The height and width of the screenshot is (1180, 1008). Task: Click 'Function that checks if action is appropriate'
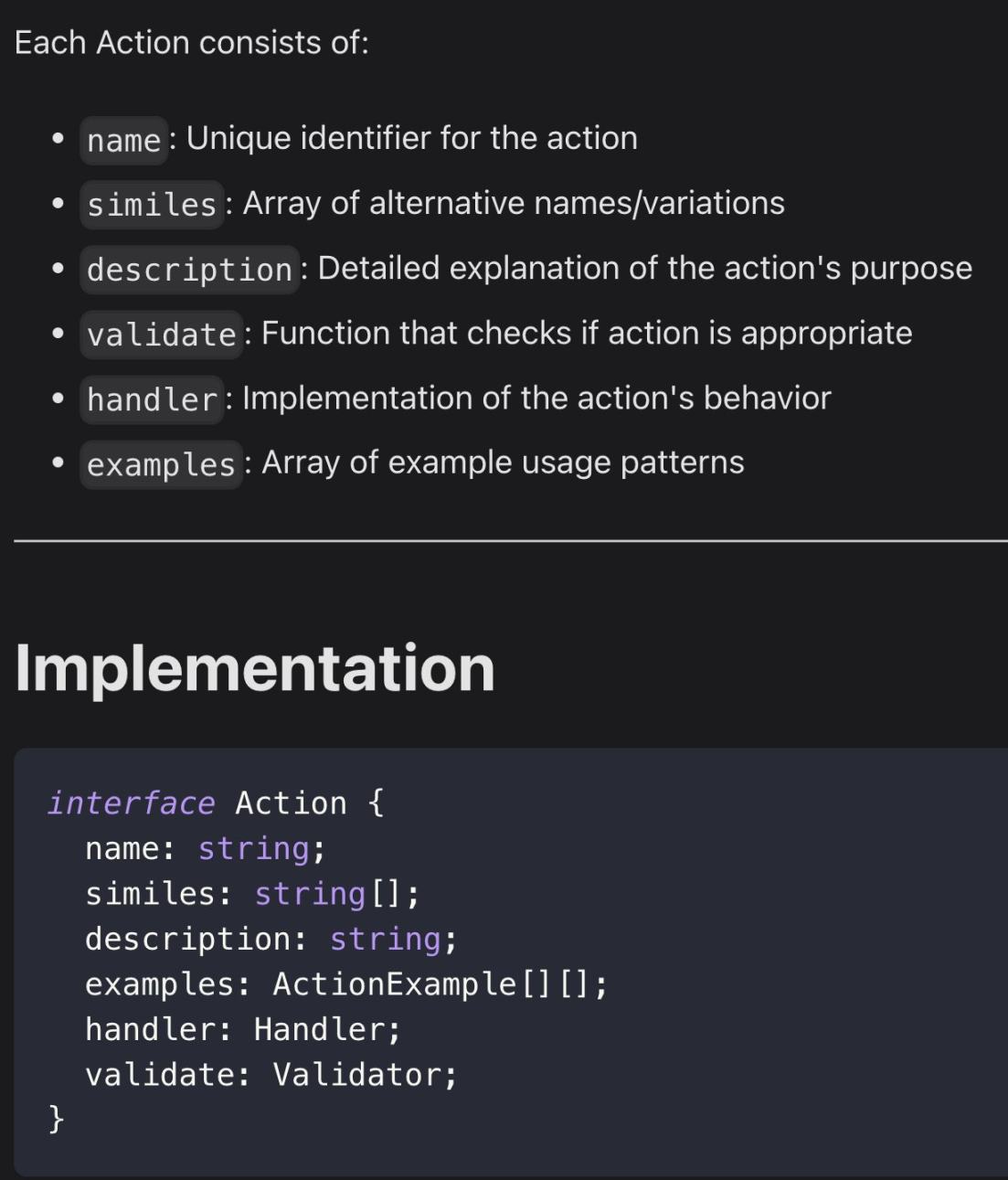(x=587, y=333)
